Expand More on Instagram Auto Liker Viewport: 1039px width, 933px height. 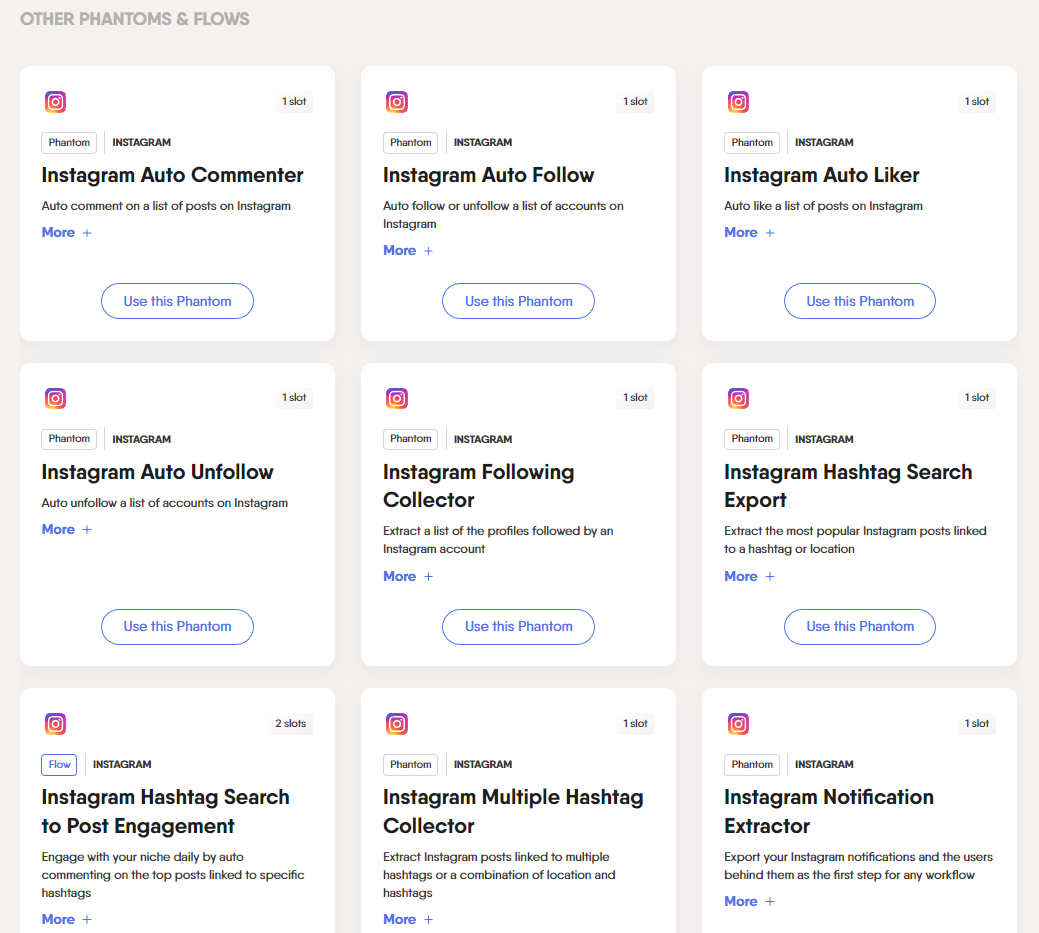tap(749, 233)
